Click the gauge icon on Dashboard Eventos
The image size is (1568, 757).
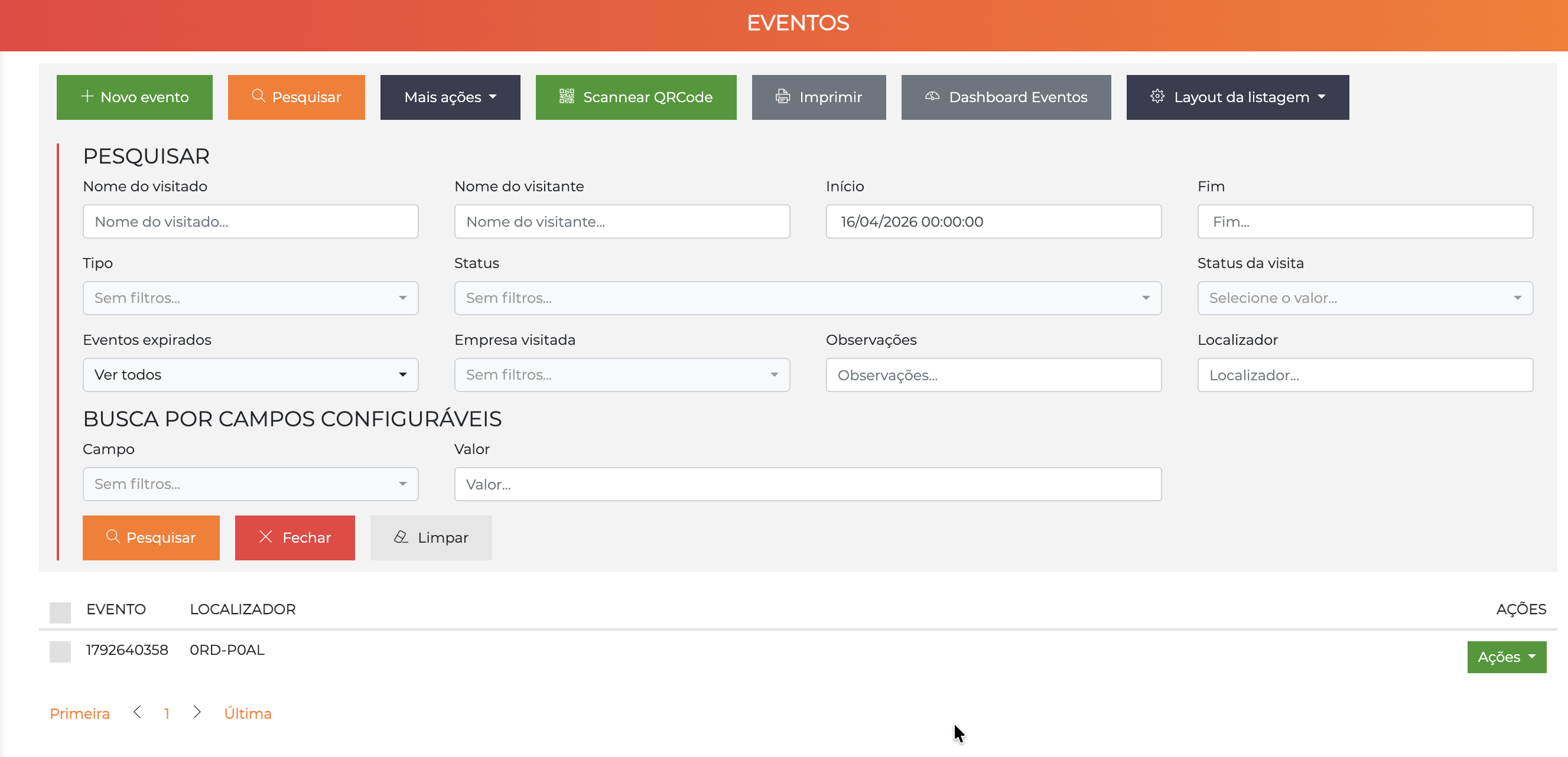(x=932, y=96)
